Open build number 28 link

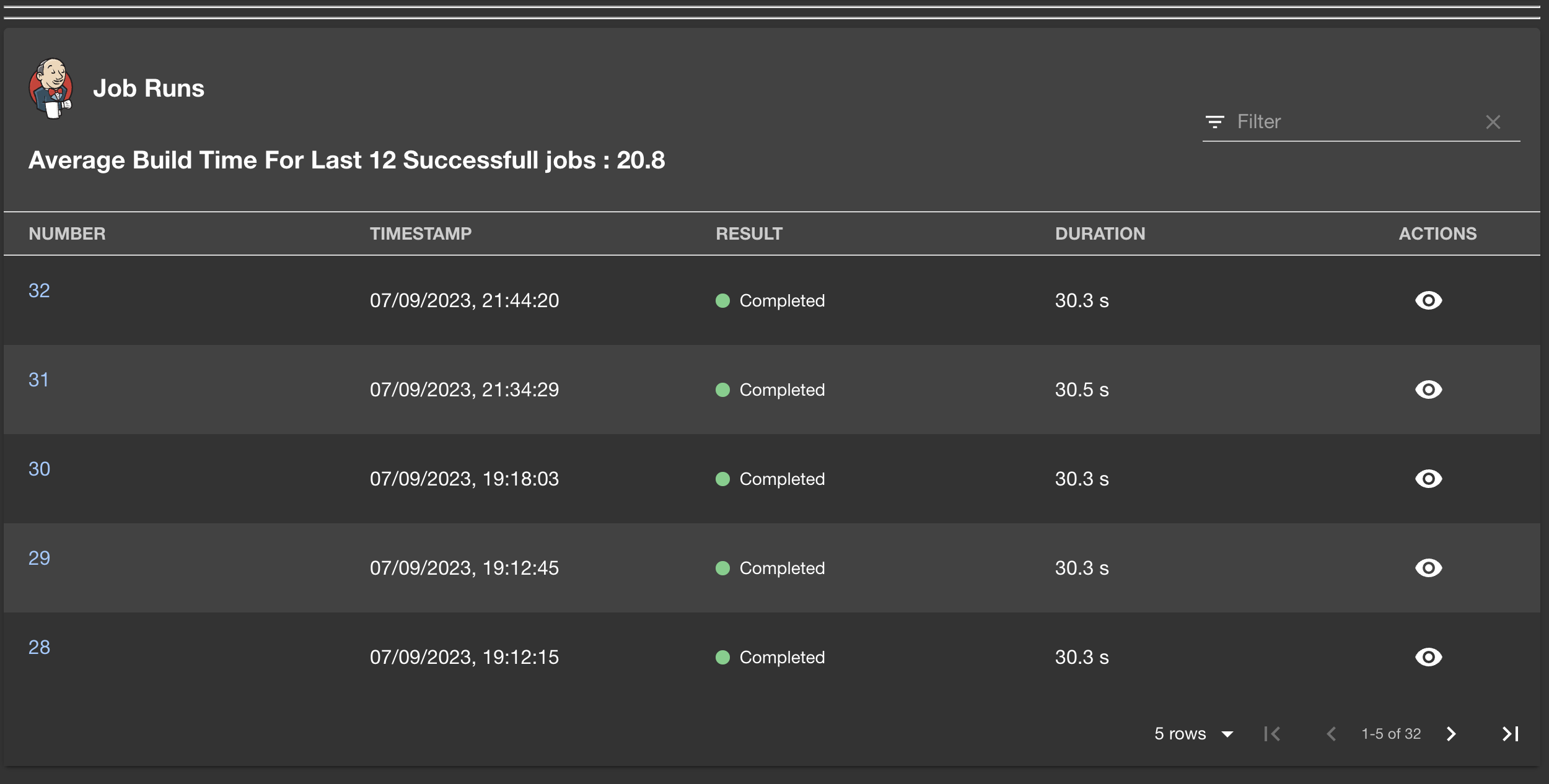pyautogui.click(x=39, y=647)
